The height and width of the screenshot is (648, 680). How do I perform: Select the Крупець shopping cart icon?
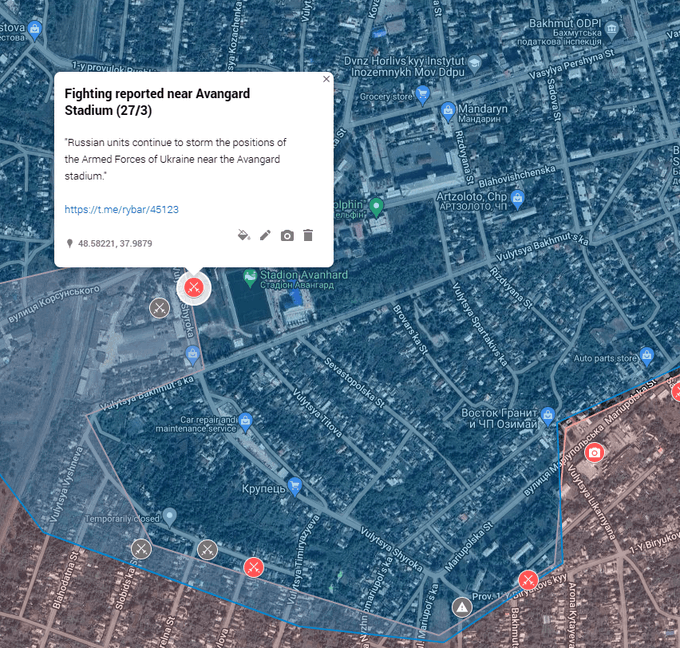pyautogui.click(x=294, y=486)
